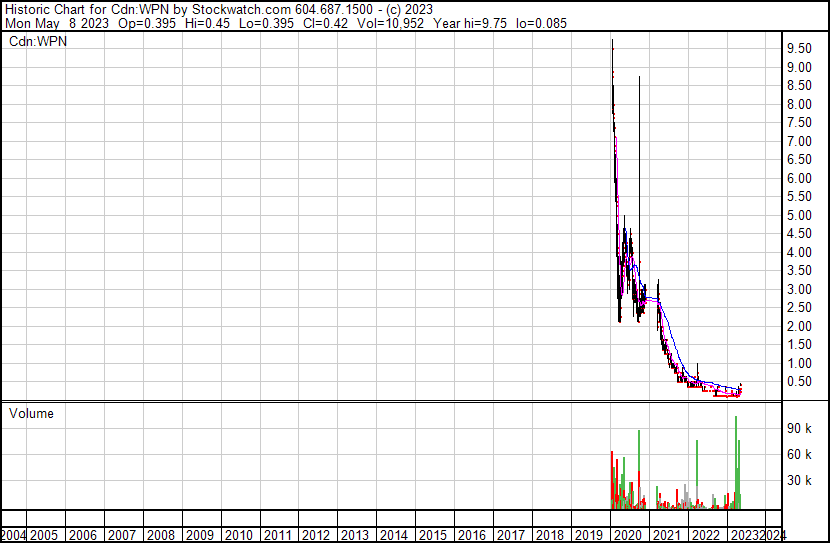Click the 2020 price spike peak near 9.75
The image size is (830, 543).
(x=612, y=41)
